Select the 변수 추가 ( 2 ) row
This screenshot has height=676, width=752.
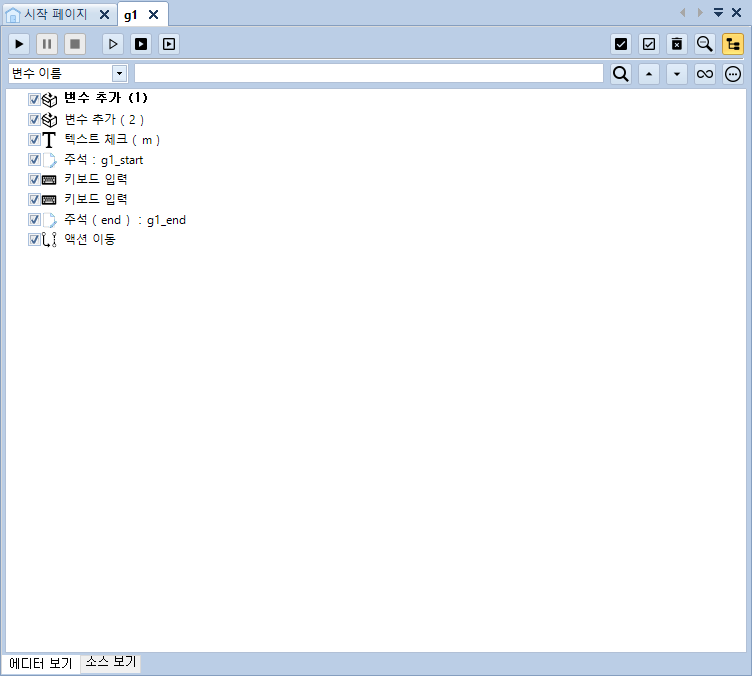(104, 119)
